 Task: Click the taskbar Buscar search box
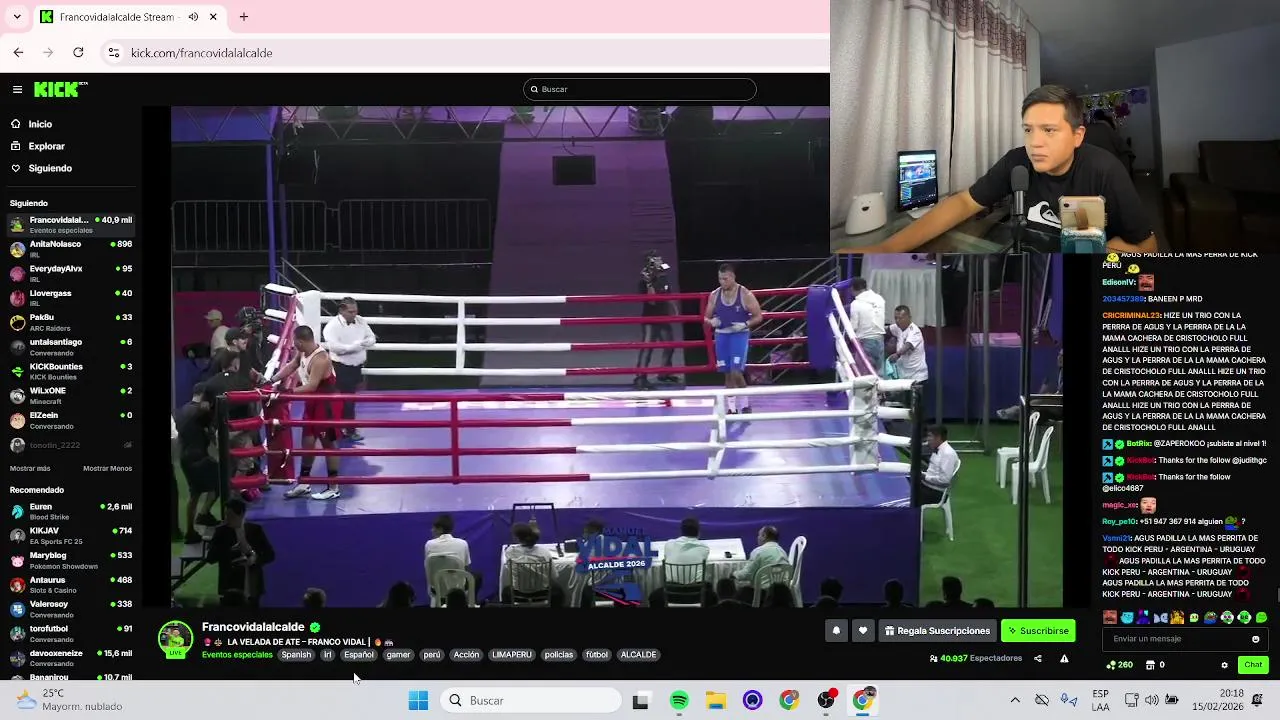point(530,700)
